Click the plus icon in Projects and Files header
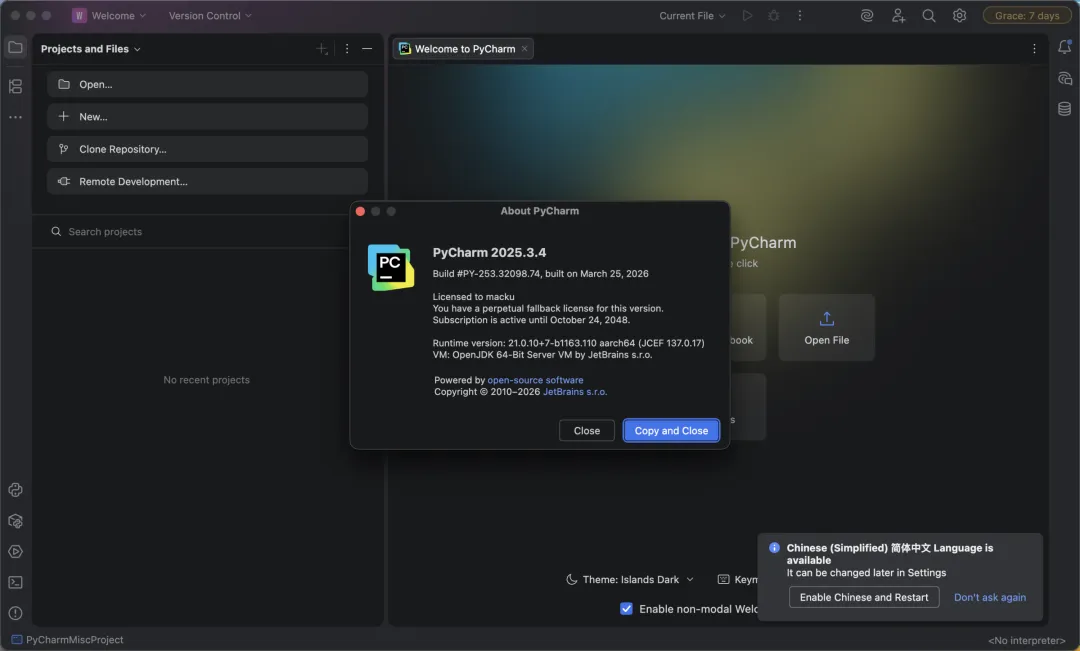The height and width of the screenshot is (651, 1080). [x=322, y=49]
